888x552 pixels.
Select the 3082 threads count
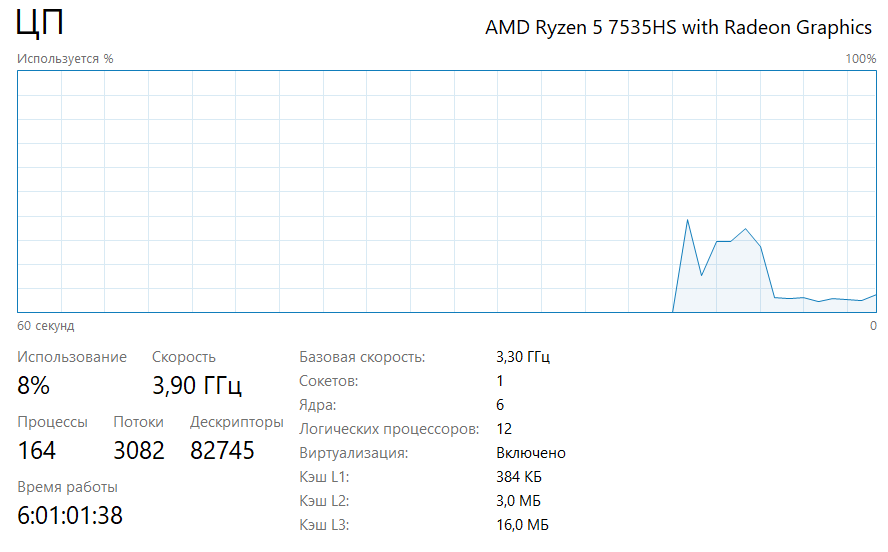[139, 451]
